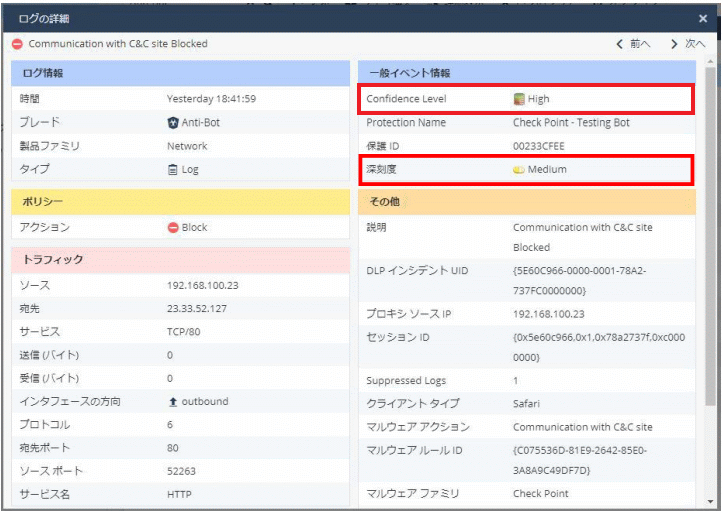Collapse the ログ情報 section header

(x=178, y=73)
